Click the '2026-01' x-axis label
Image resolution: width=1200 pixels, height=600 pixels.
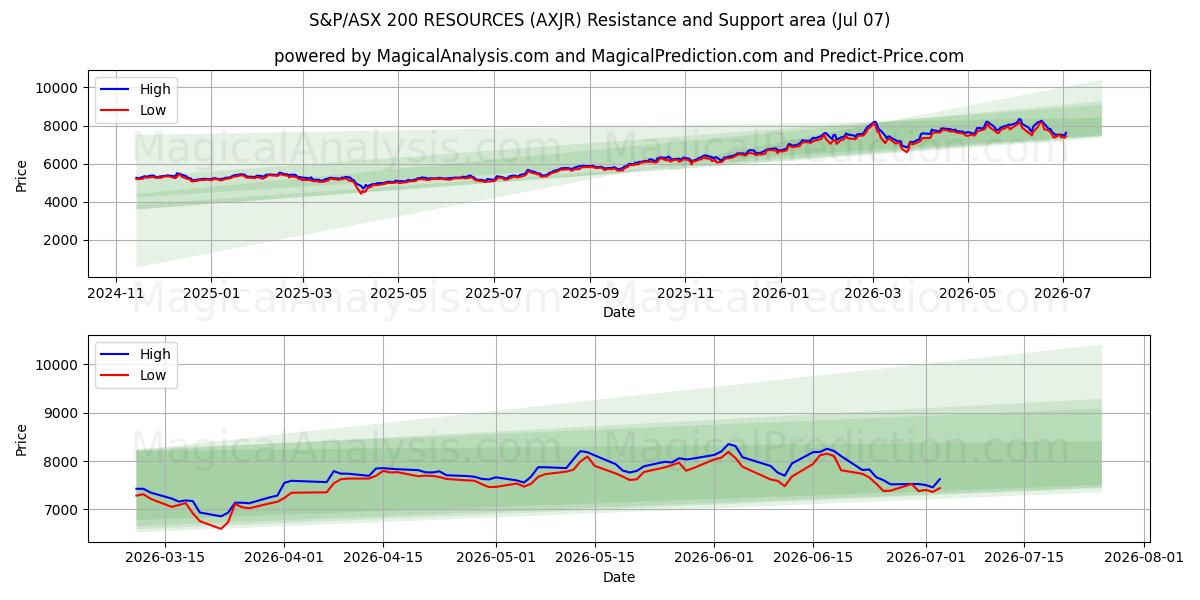coord(780,294)
